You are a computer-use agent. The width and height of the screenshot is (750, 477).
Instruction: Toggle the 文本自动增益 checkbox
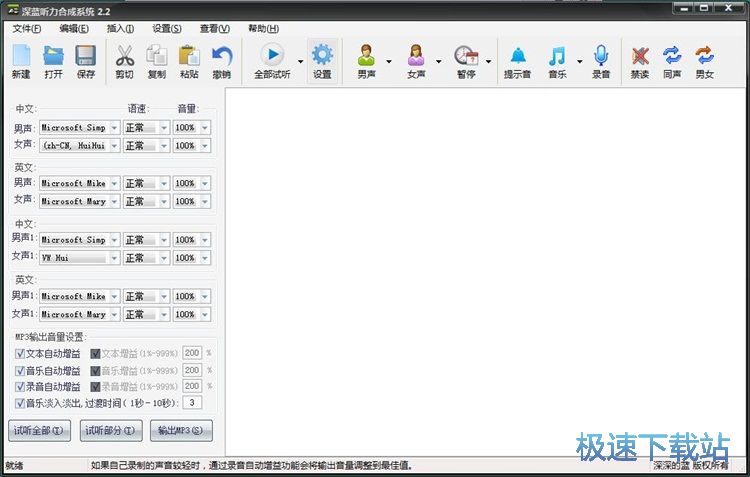point(20,353)
